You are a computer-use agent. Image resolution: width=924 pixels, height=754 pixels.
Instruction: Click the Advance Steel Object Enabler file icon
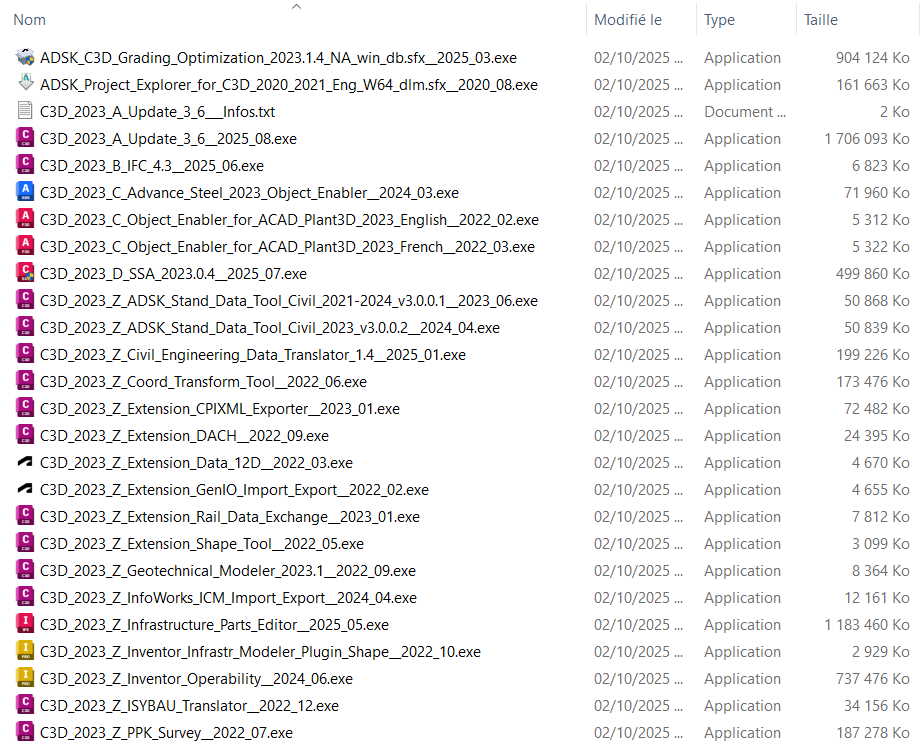(25, 193)
